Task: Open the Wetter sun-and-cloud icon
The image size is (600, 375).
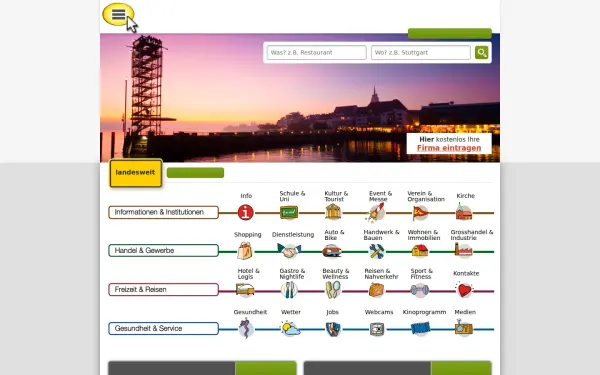Action: [x=290, y=329]
